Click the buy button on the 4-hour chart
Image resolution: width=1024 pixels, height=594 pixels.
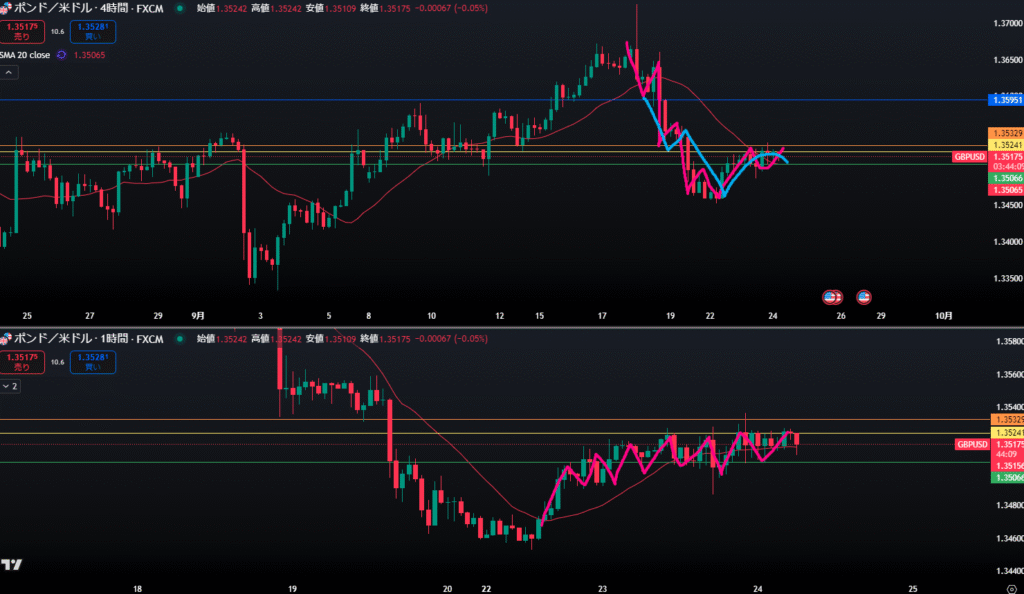pos(92,32)
